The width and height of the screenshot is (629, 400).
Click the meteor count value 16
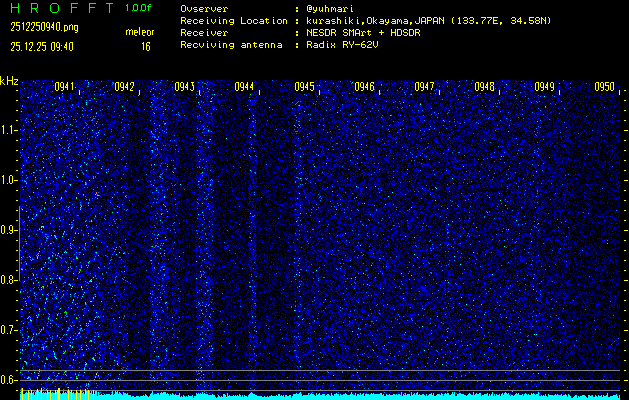[x=146, y=46]
